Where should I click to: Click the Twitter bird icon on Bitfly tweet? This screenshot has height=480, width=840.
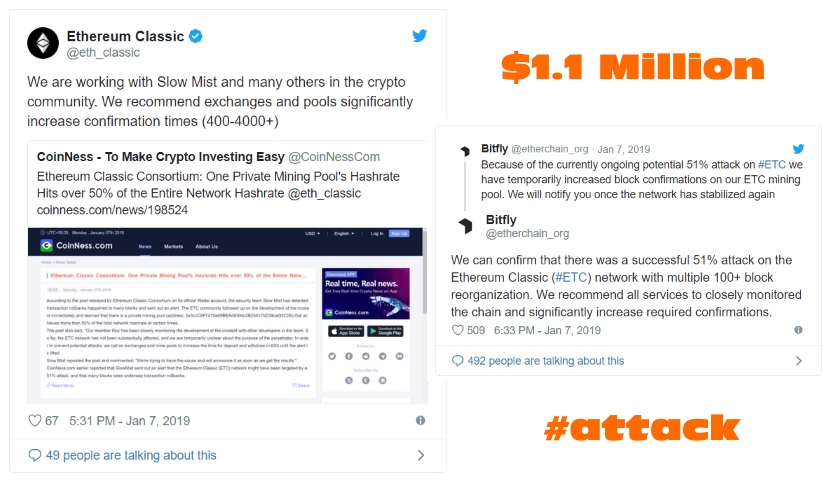pos(798,149)
